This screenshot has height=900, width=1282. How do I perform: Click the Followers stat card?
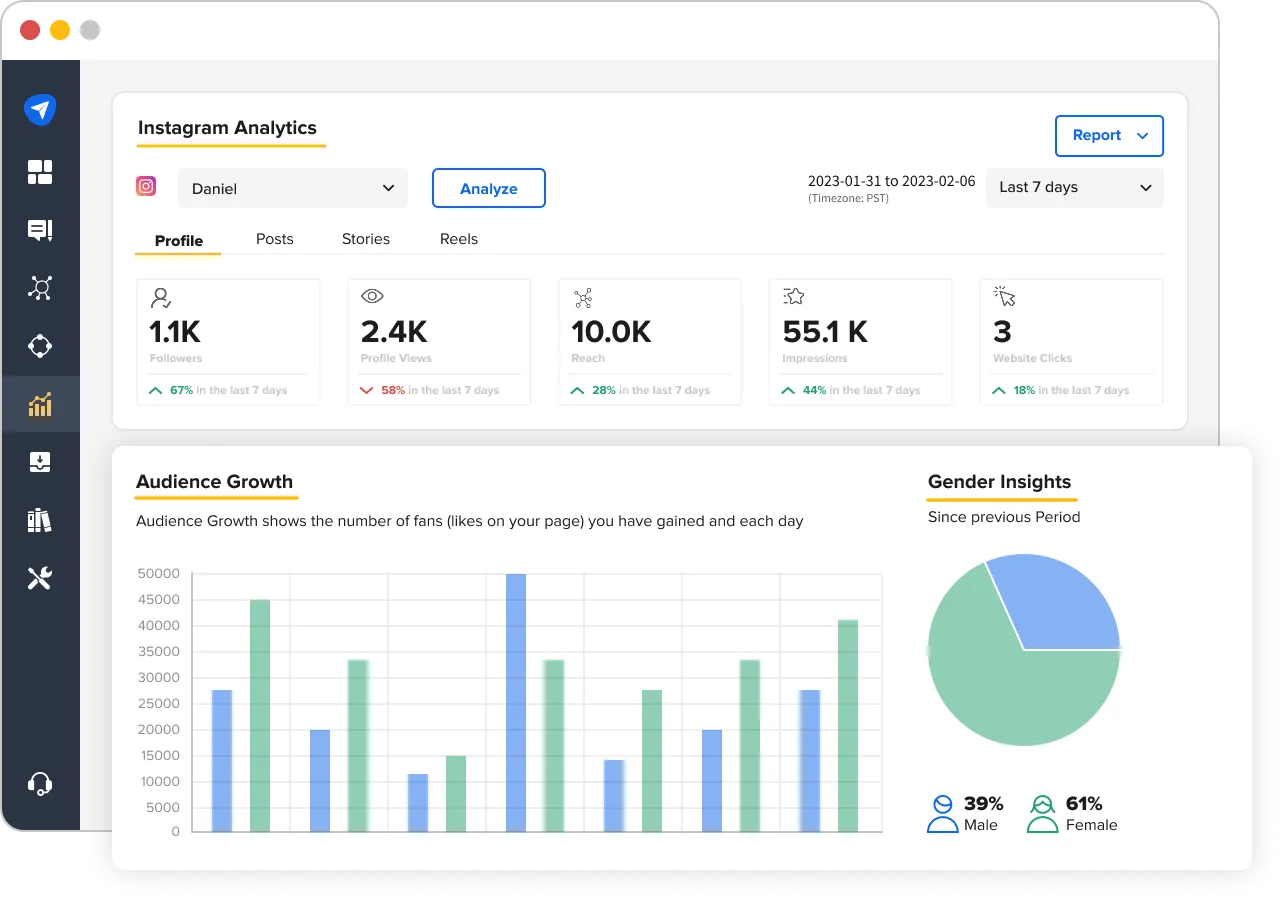[x=228, y=341]
